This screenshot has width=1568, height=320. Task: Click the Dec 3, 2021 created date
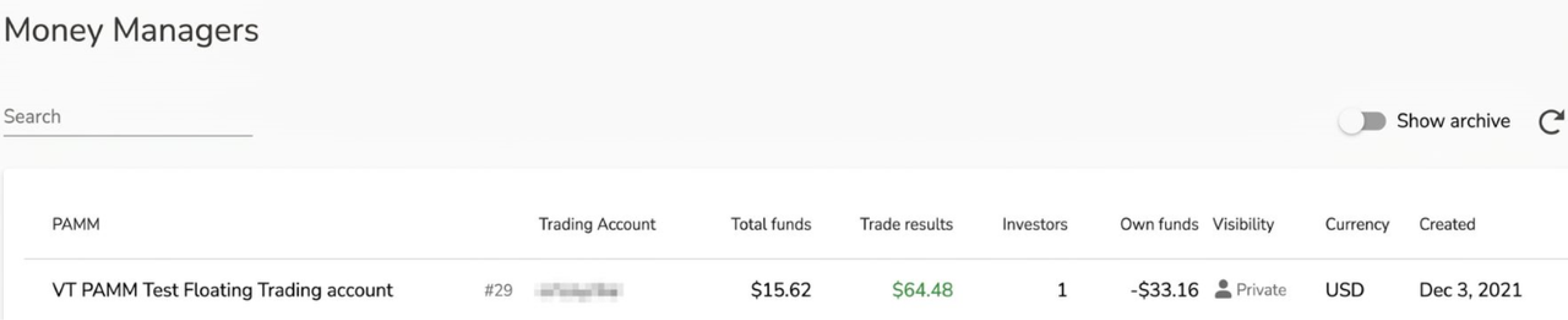pos(1470,290)
